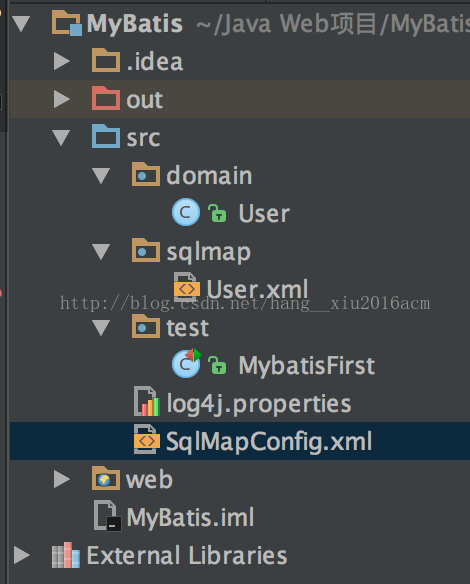This screenshot has height=584, width=470.
Task: Select the User.xml file name
Action: pyautogui.click(x=257, y=289)
